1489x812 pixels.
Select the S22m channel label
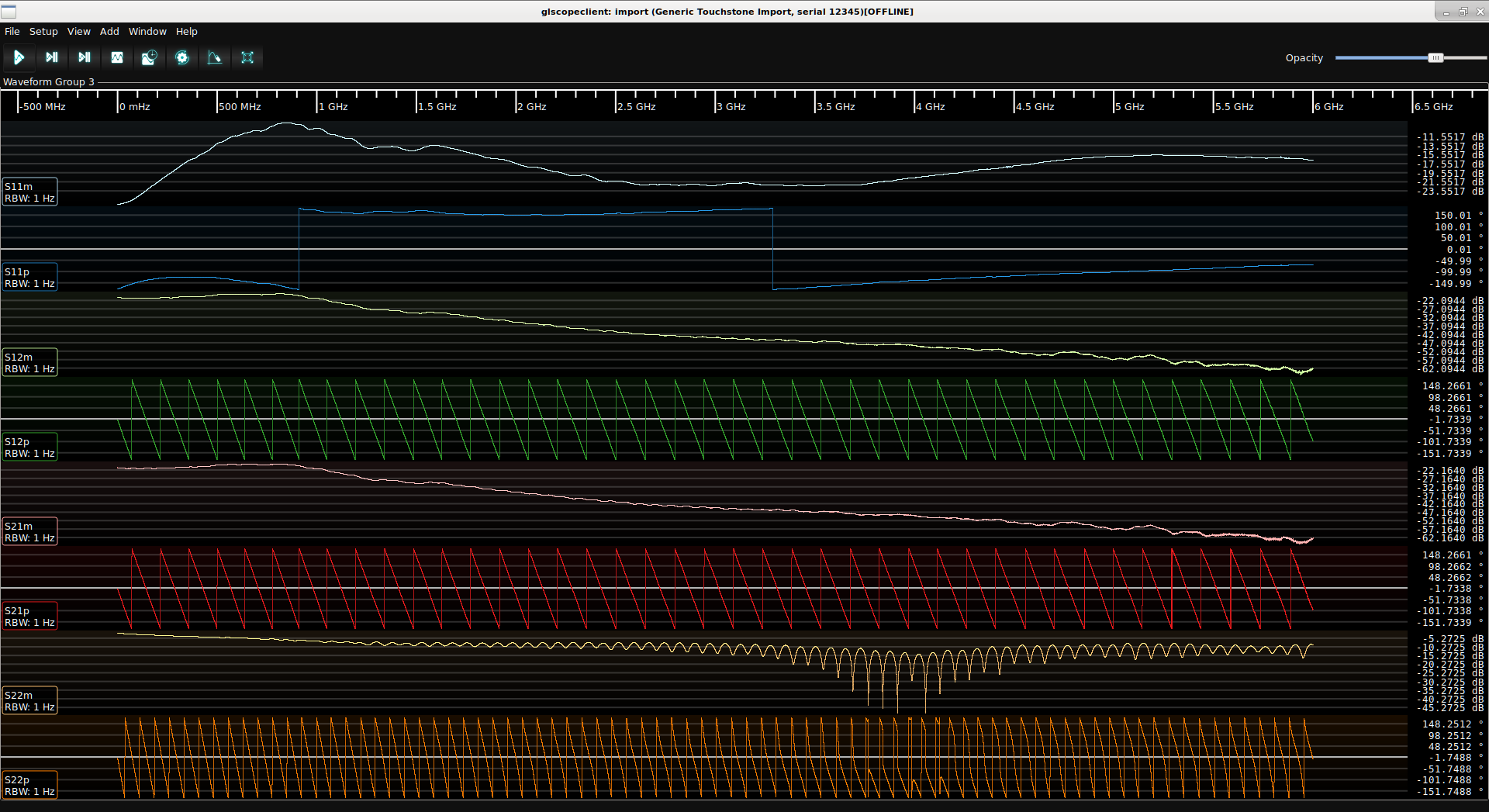point(29,700)
